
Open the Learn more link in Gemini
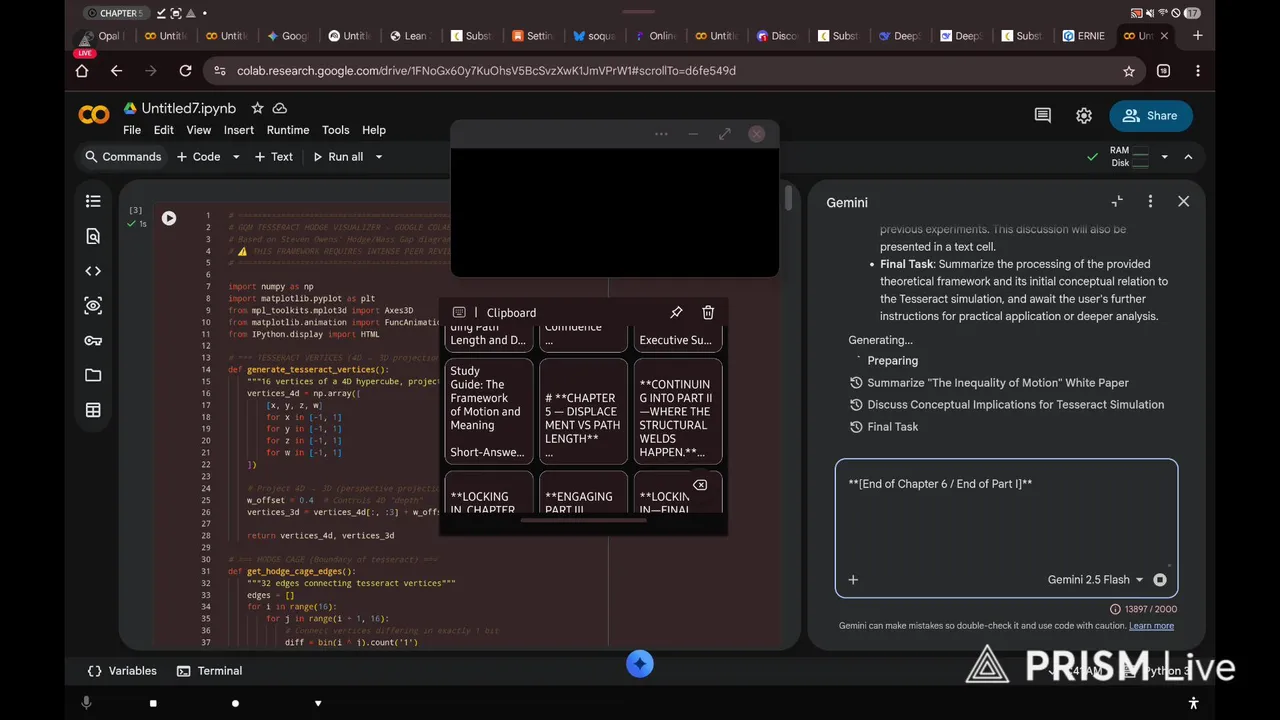pos(1151,626)
